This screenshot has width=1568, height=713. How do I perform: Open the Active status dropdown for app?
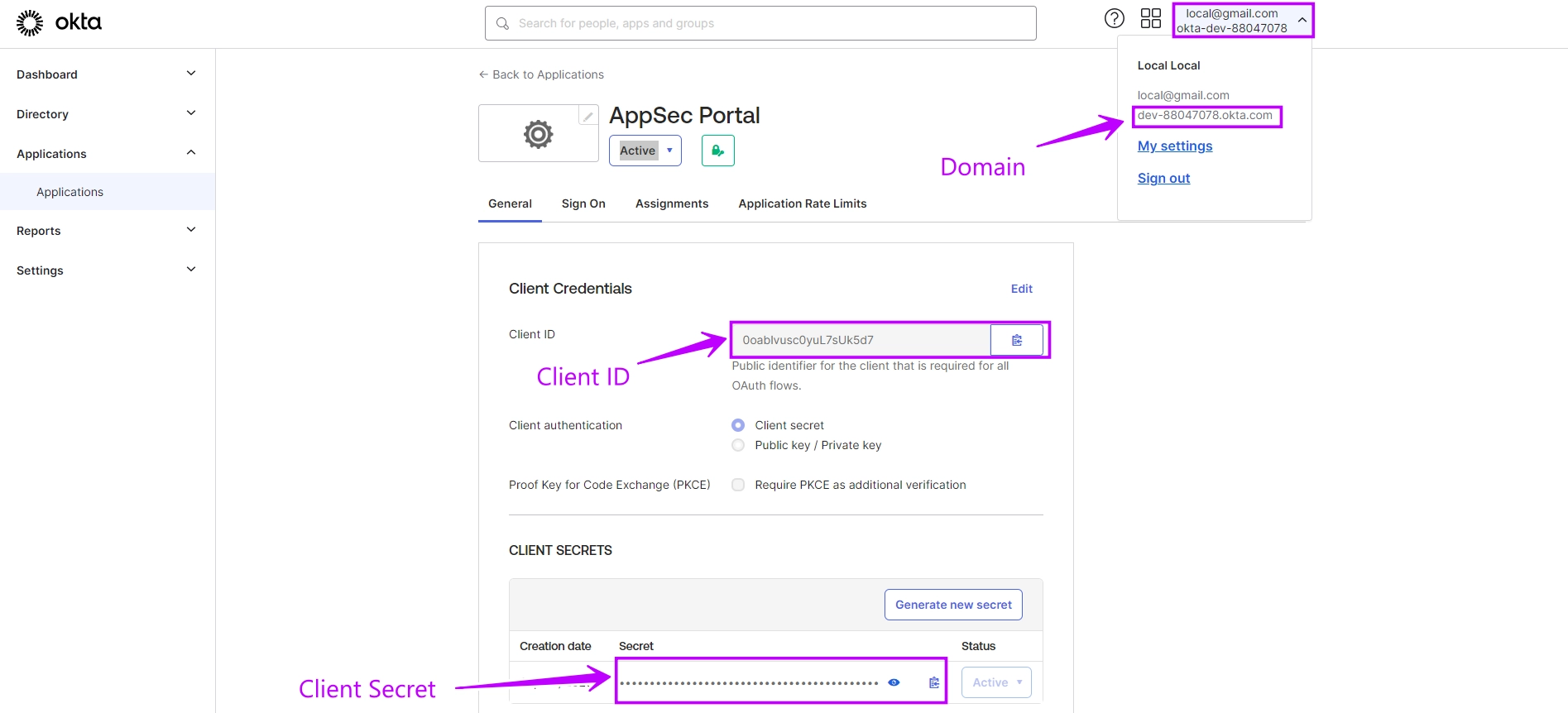[x=645, y=151]
